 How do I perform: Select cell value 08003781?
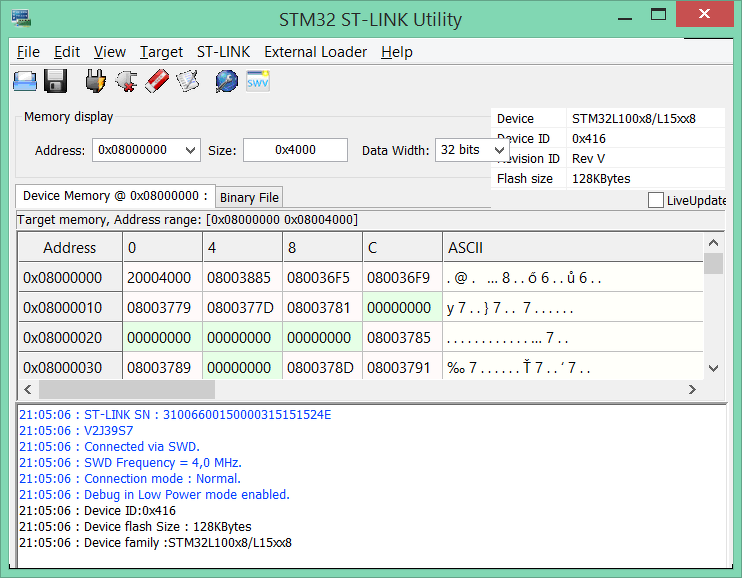click(322, 308)
